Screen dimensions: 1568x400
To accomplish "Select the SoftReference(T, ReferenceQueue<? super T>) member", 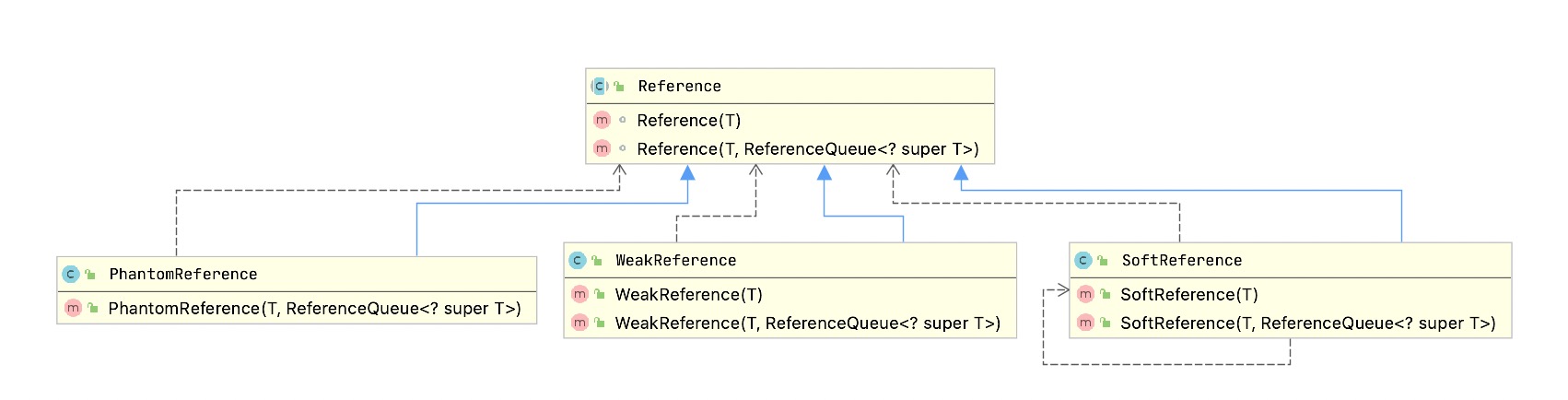I will click(1308, 323).
